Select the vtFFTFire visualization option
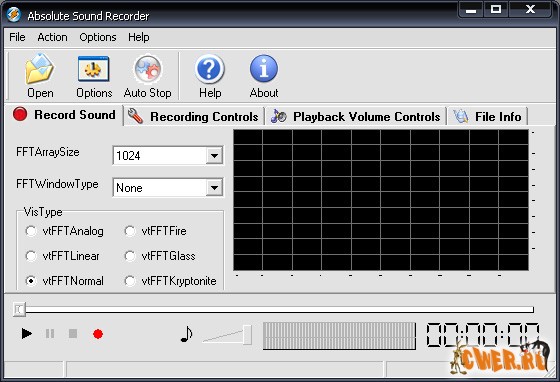Viewport: 560px width, 382px height. coord(130,231)
